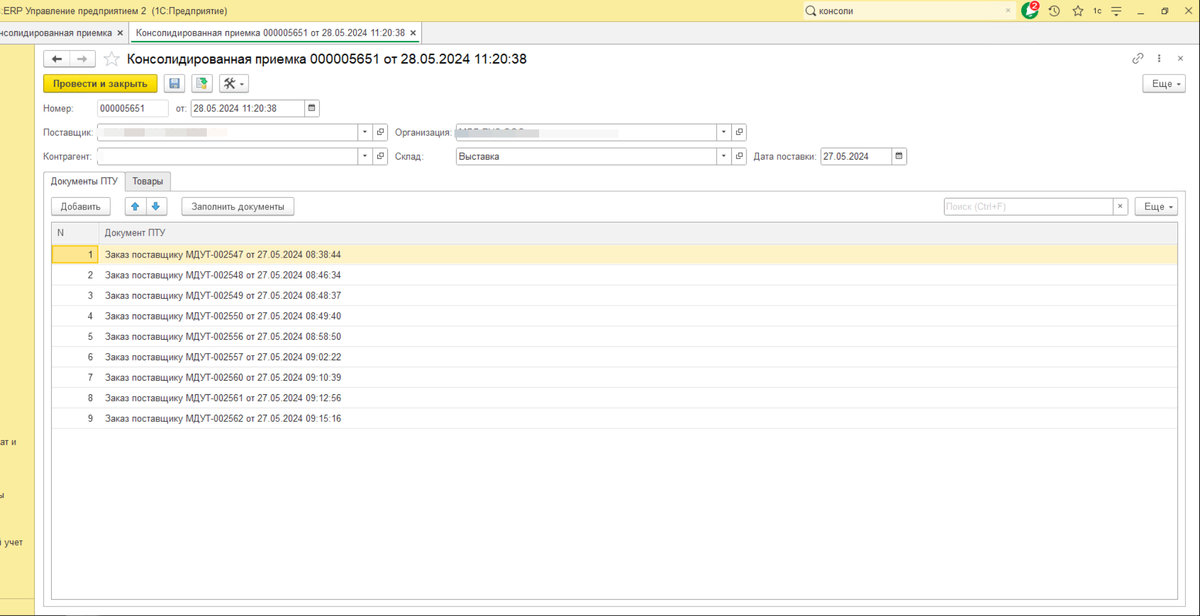This screenshot has width=1200, height=616.
Task: Expand the Контрагент dropdown arrow
Action: (366, 156)
